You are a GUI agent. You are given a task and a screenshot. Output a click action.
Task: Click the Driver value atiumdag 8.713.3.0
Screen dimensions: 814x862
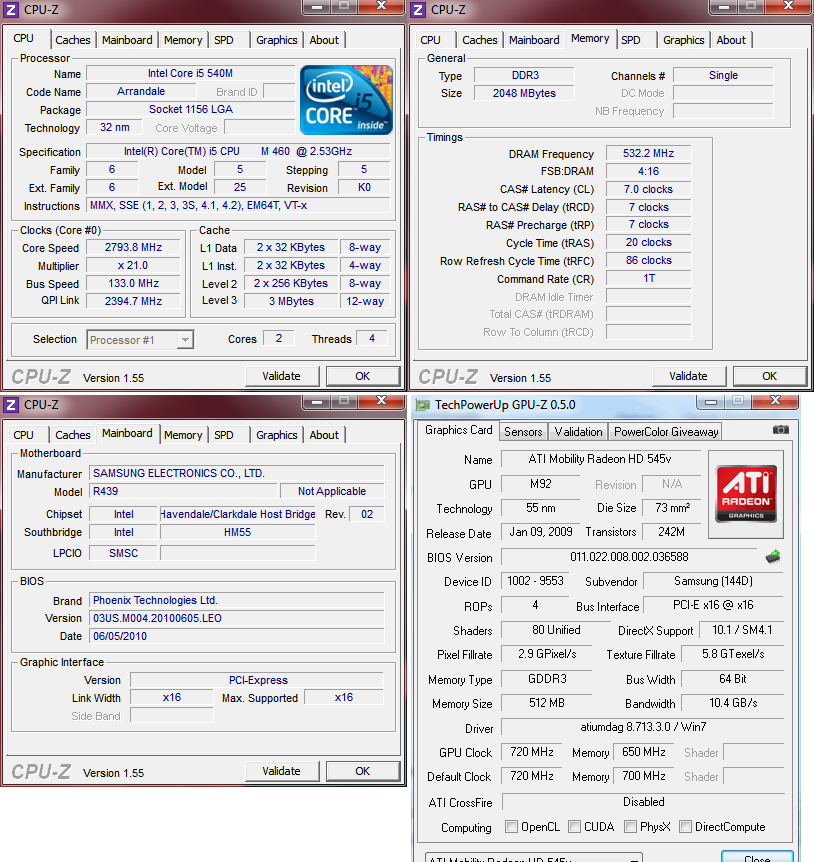point(643,727)
